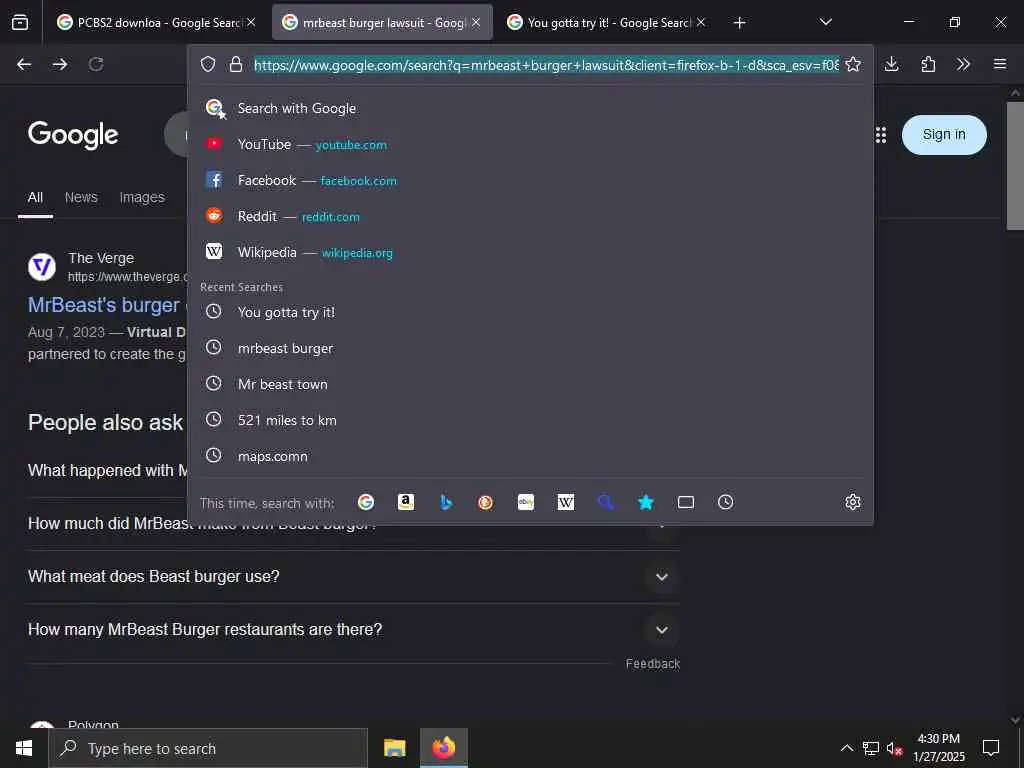
Task: Click the Sign in button
Action: [x=944, y=135]
